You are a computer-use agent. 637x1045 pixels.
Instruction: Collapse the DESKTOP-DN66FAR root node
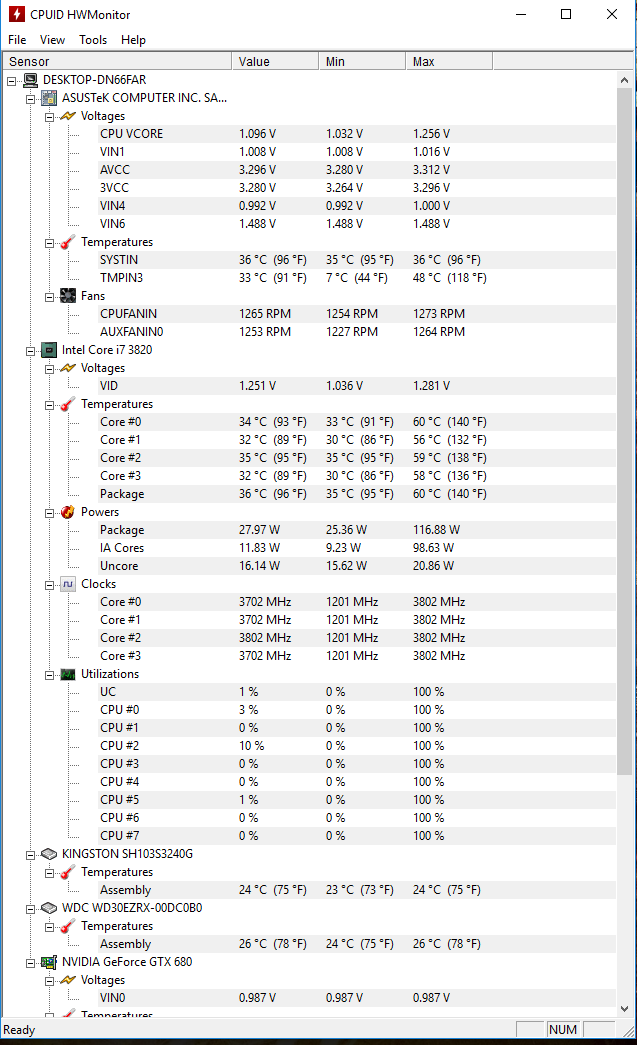pyautogui.click(x=11, y=81)
